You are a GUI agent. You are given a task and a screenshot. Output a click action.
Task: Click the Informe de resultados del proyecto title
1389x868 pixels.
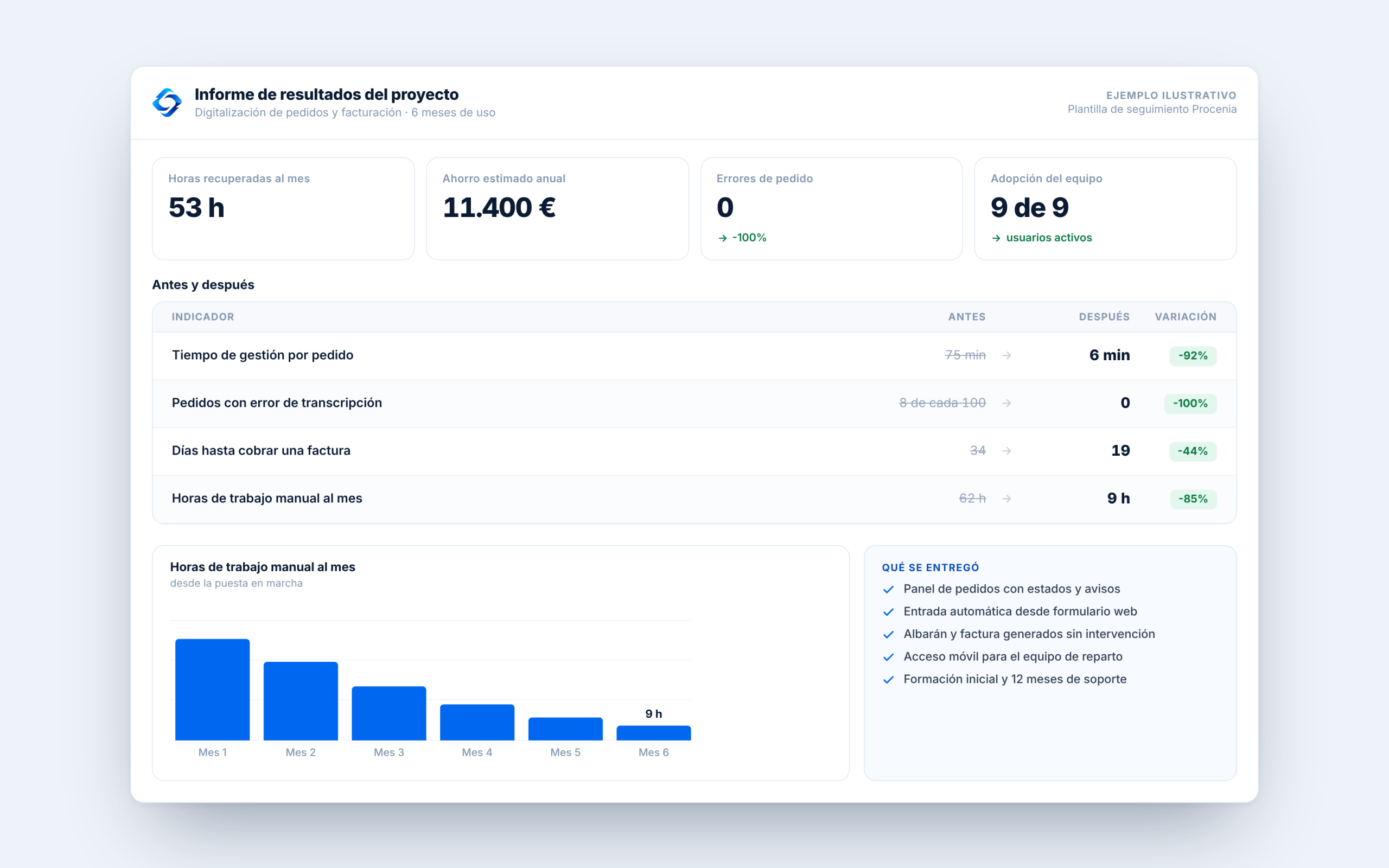pyautogui.click(x=327, y=94)
